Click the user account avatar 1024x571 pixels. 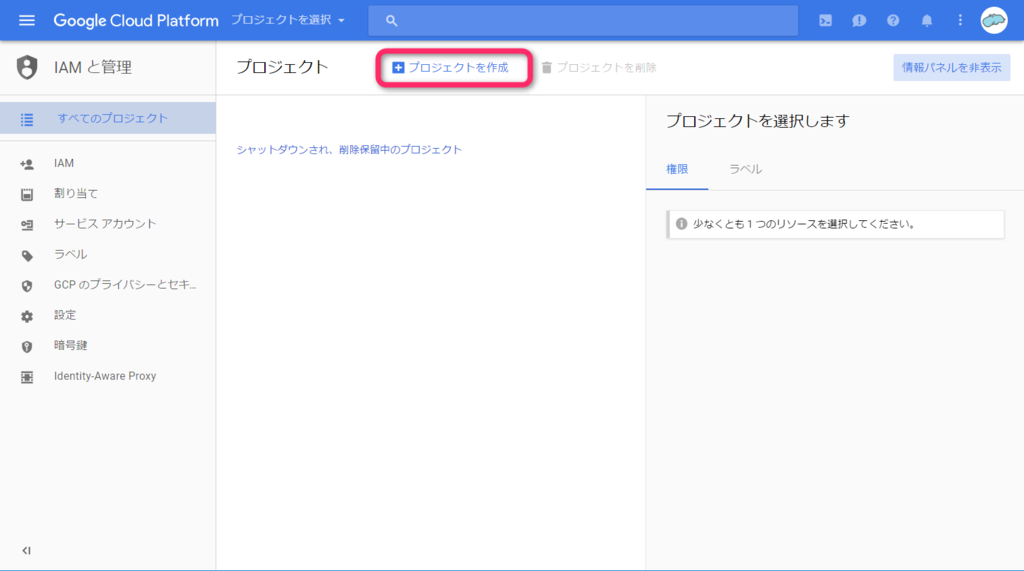994,21
